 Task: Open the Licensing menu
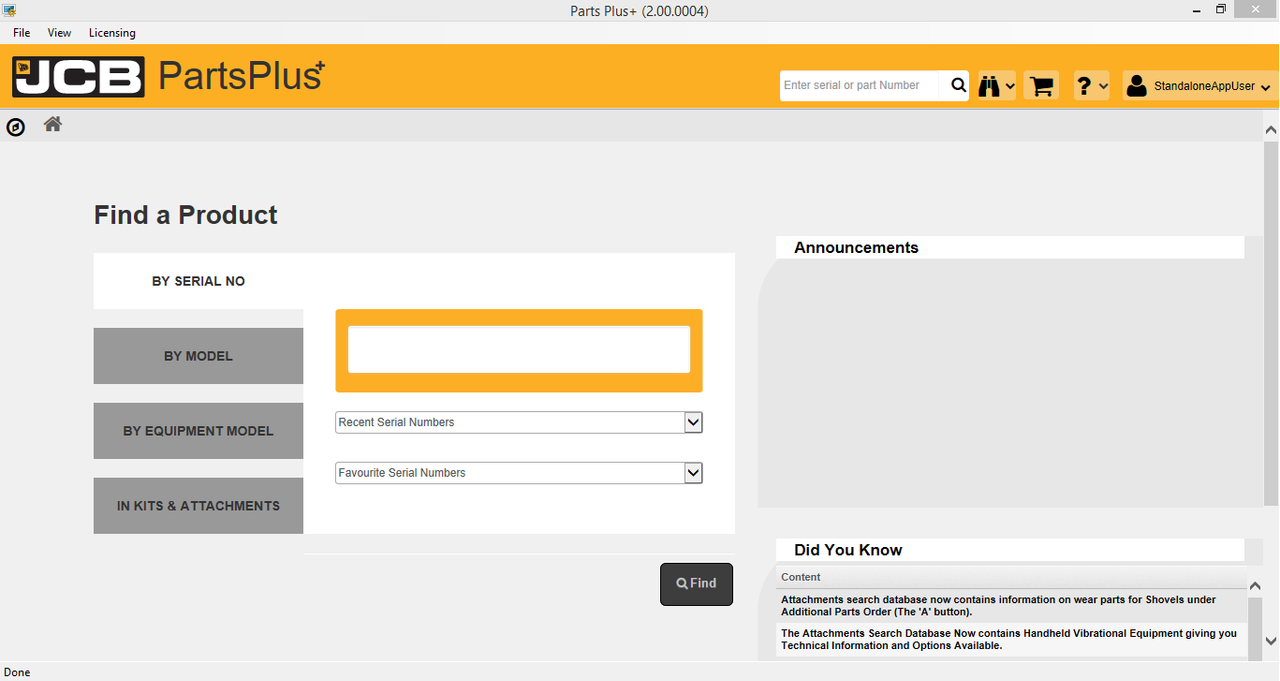point(112,33)
